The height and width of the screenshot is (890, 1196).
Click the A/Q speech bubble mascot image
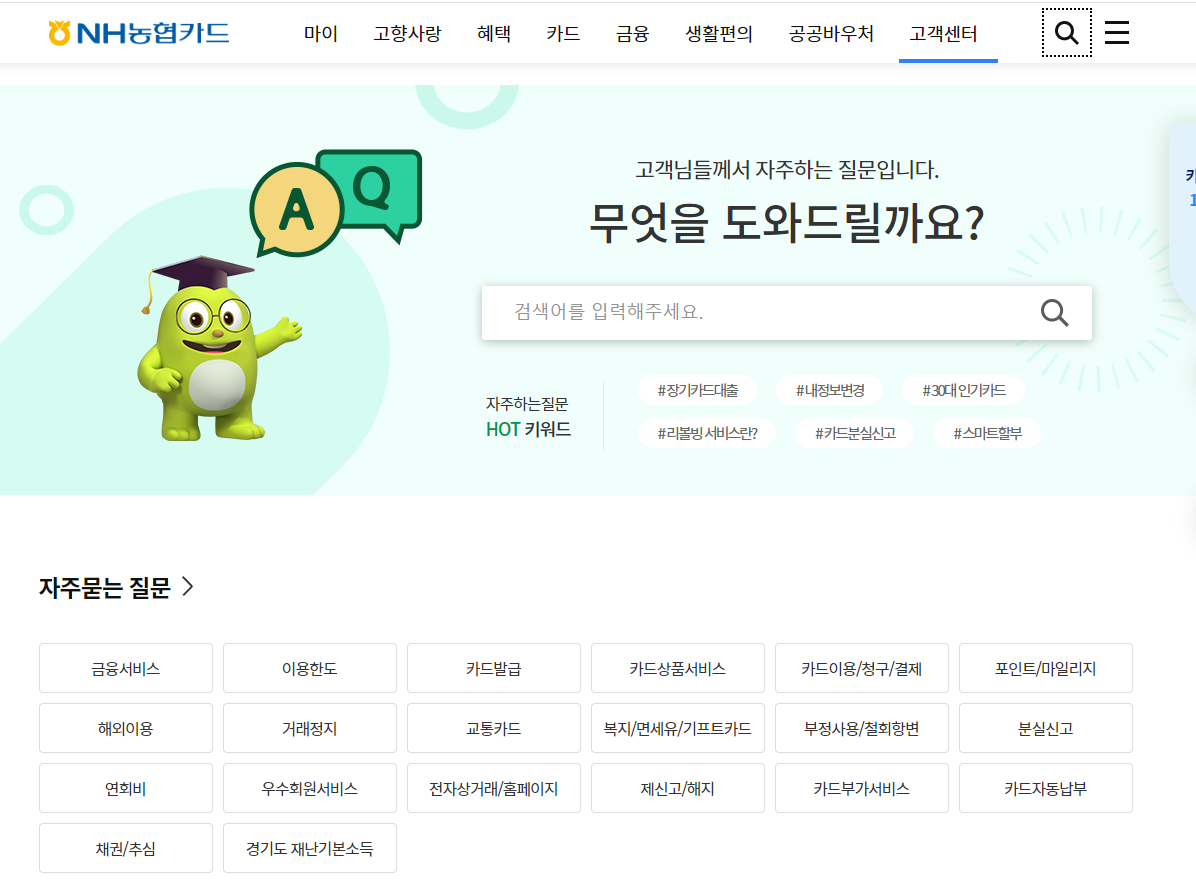coord(279,296)
